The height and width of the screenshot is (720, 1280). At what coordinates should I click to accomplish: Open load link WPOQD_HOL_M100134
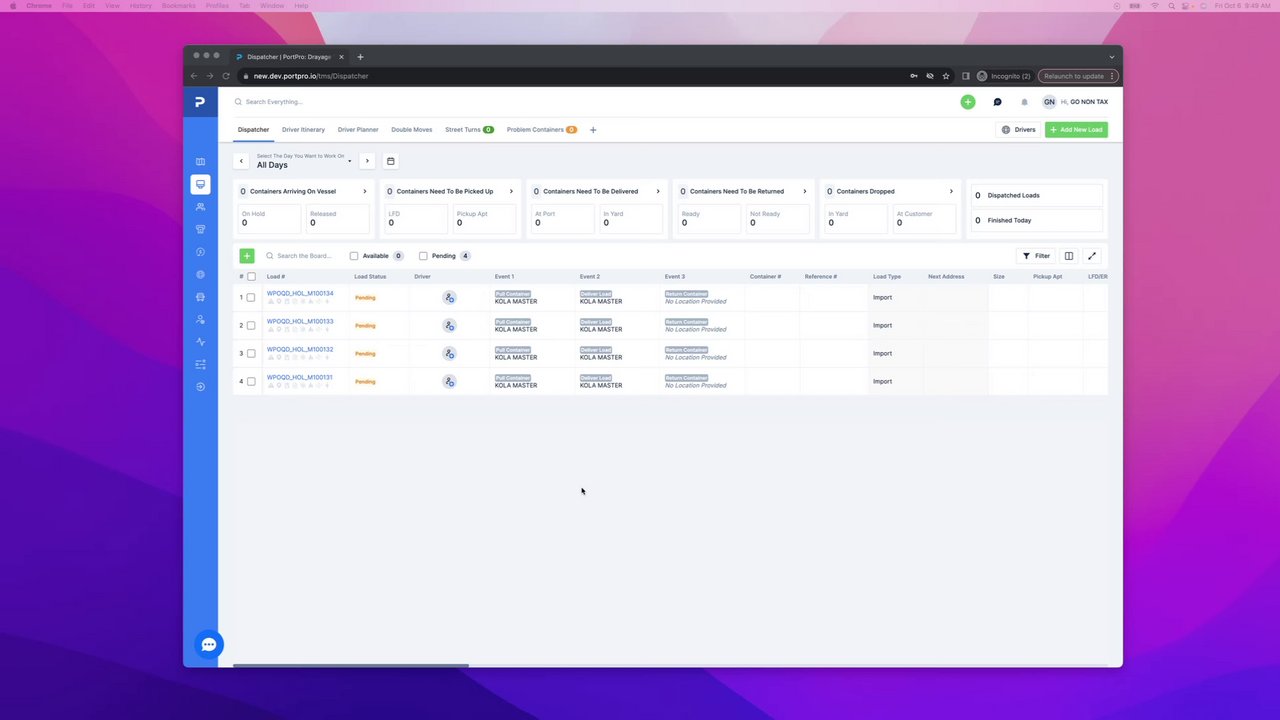[x=300, y=293]
